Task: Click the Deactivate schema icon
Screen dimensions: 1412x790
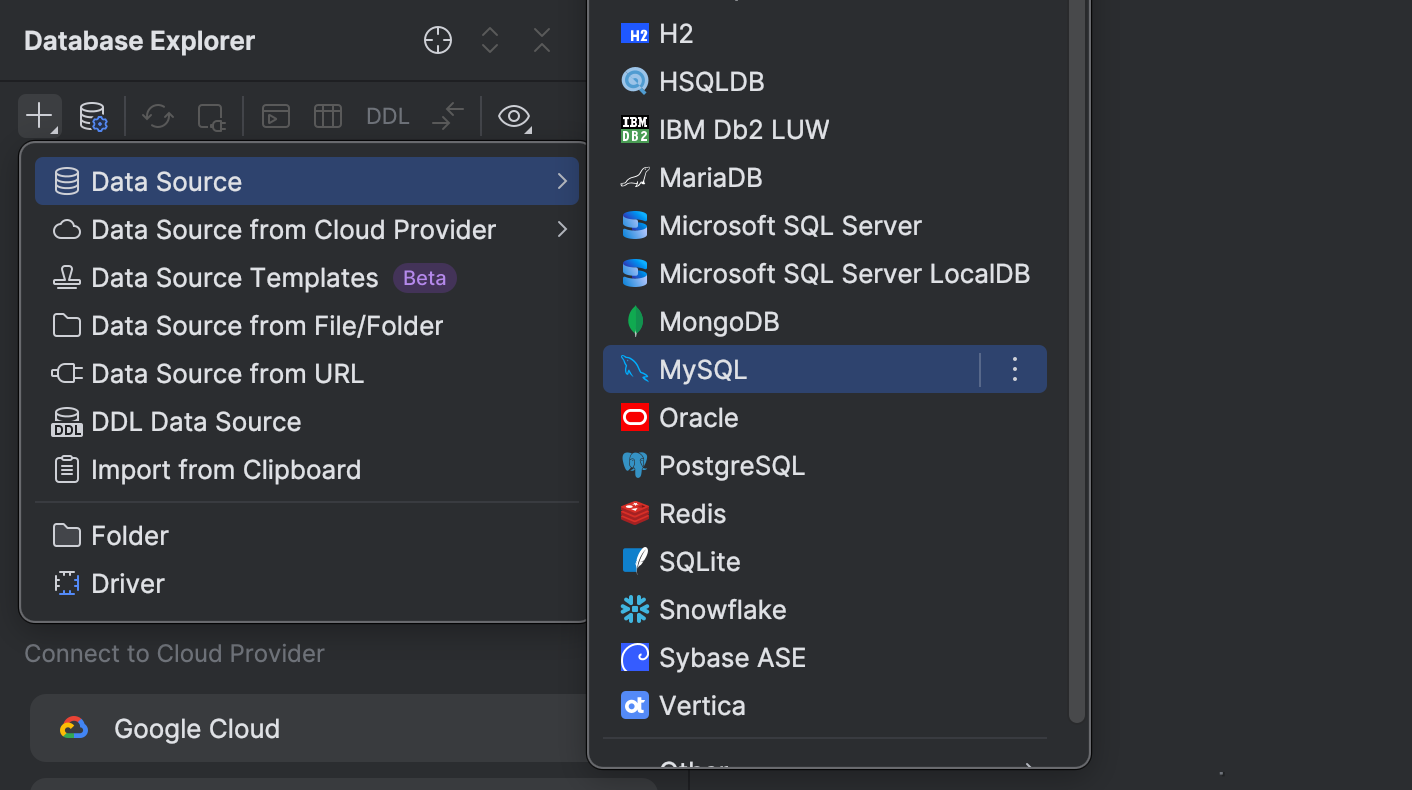Action: [212, 116]
